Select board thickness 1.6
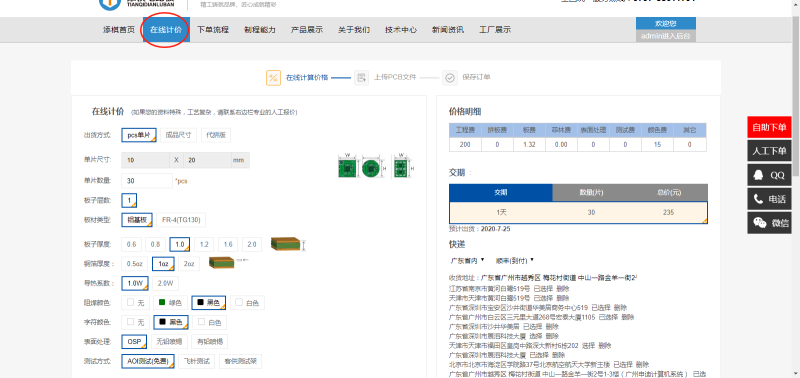The height and width of the screenshot is (378, 800). [x=228, y=244]
